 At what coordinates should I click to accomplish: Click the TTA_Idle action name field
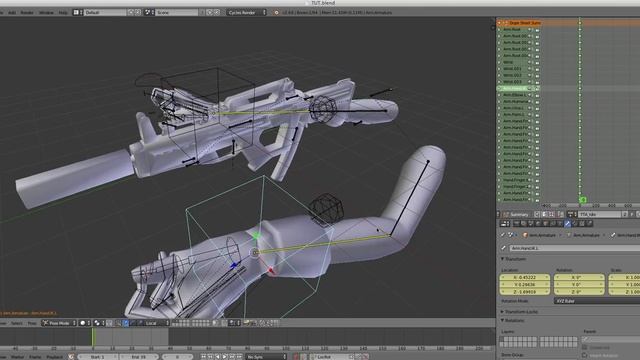599,214
